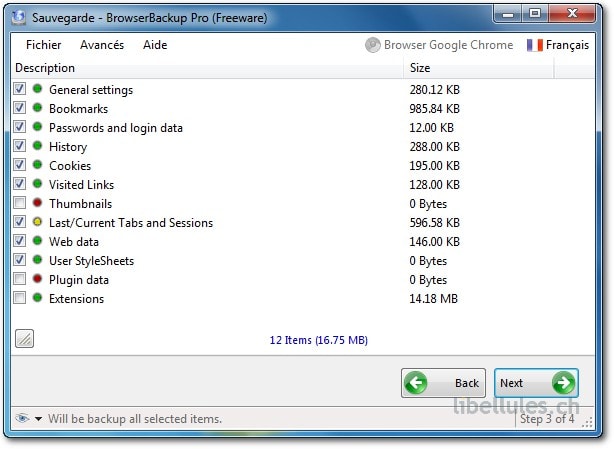The image size is (614, 449).
Task: Click green status dot for Cookies
Action: [37, 165]
